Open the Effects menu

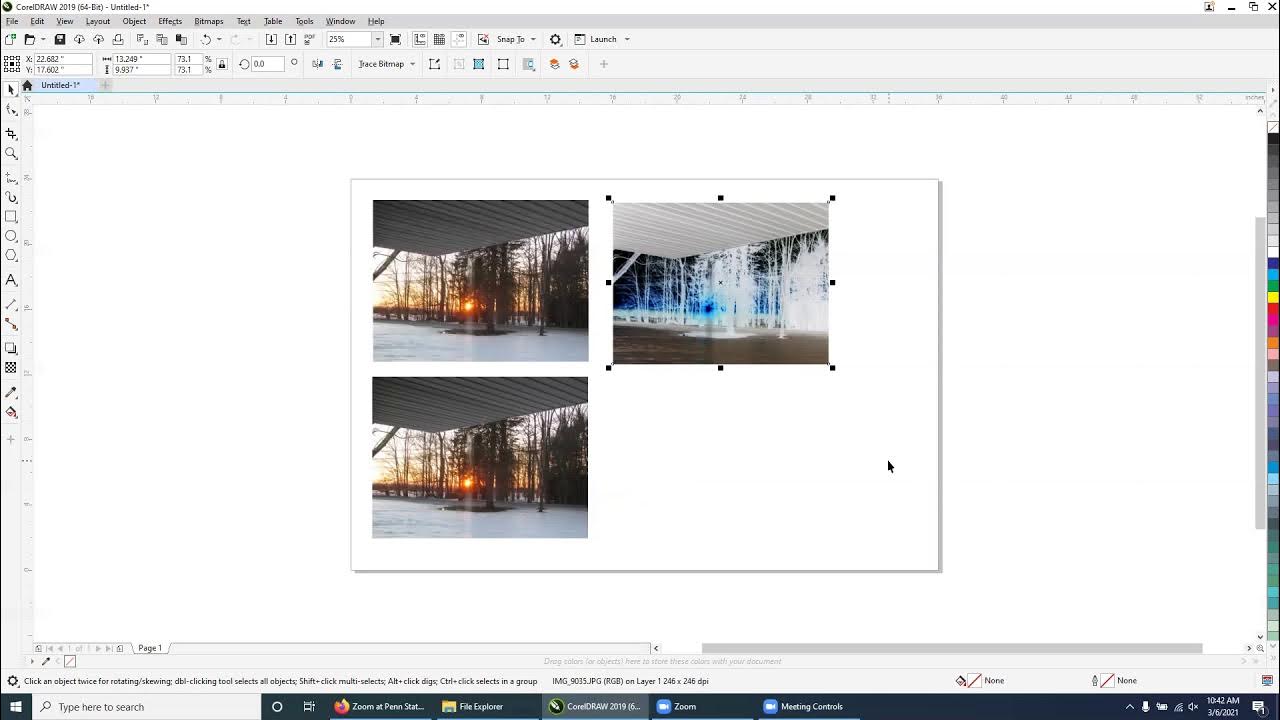click(170, 21)
